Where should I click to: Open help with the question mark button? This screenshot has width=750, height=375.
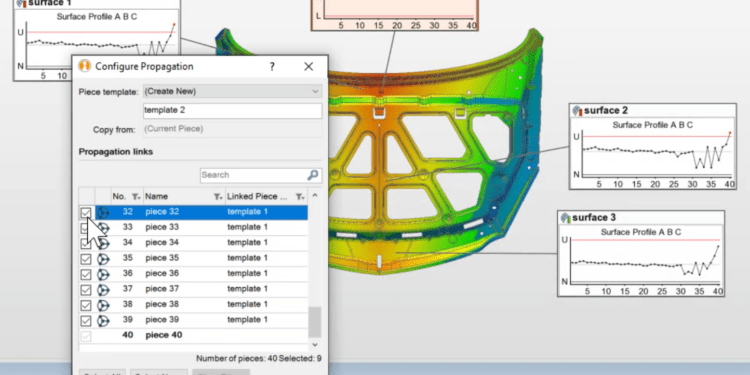point(272,66)
